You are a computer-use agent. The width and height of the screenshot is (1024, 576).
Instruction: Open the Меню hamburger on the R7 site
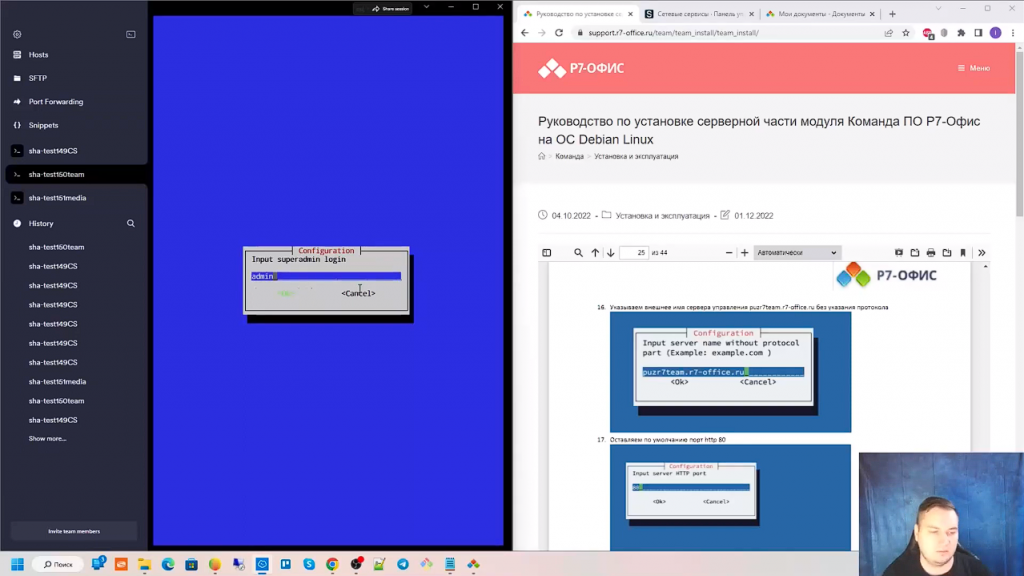(x=974, y=68)
